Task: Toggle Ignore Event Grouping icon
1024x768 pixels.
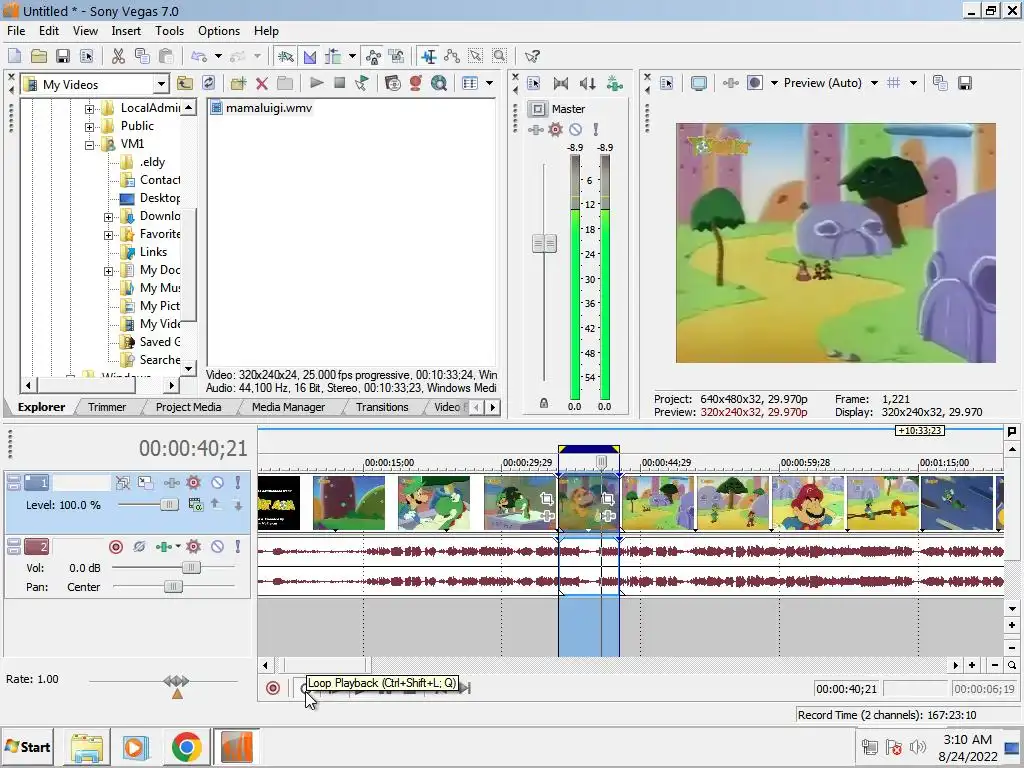Action: (x=396, y=56)
